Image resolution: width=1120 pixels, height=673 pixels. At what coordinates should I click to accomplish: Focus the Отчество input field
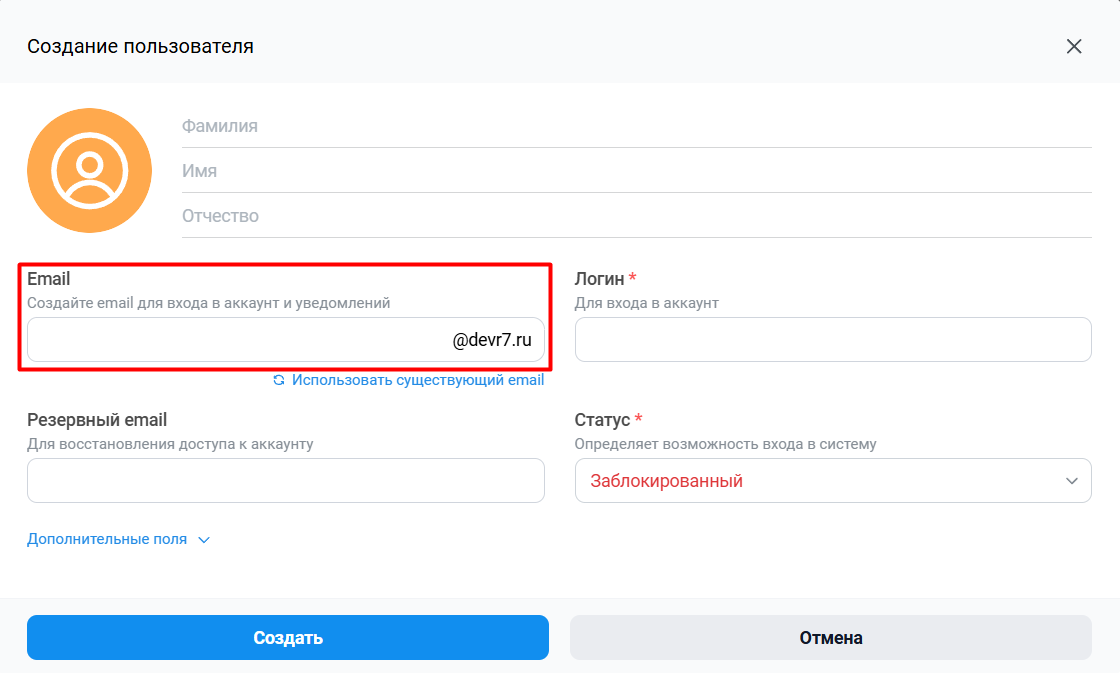pos(636,216)
